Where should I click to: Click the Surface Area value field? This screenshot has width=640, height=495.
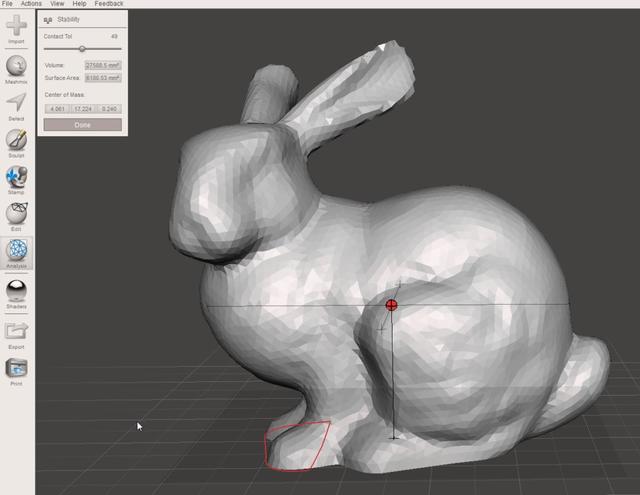point(102,77)
